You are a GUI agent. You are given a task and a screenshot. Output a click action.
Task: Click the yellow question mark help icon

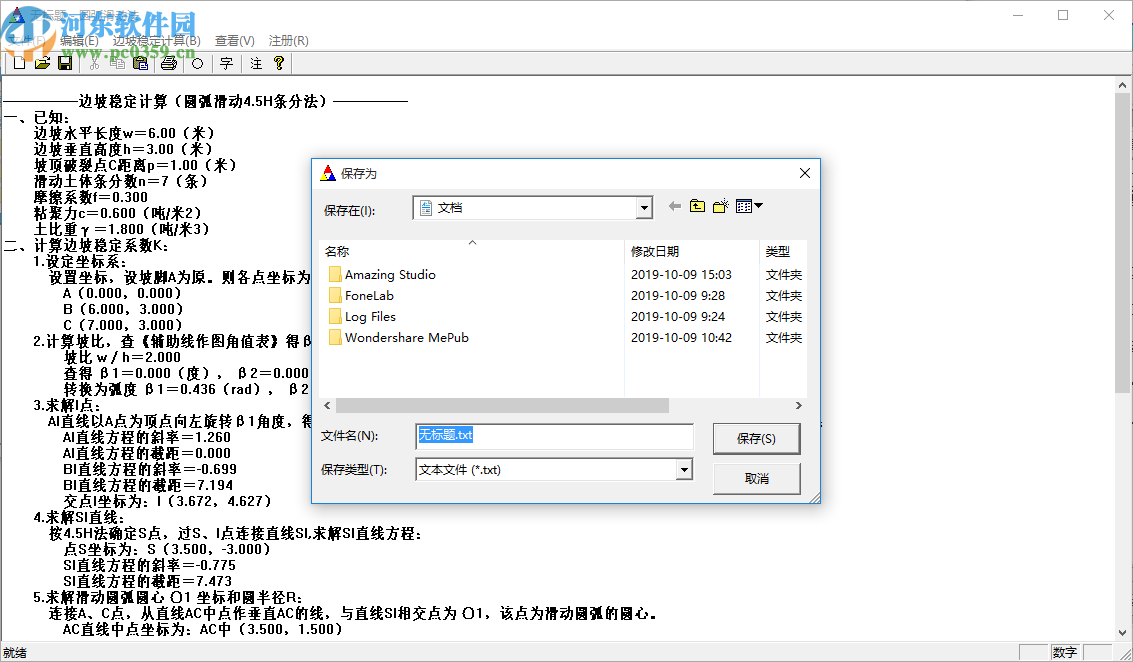pyautogui.click(x=279, y=64)
